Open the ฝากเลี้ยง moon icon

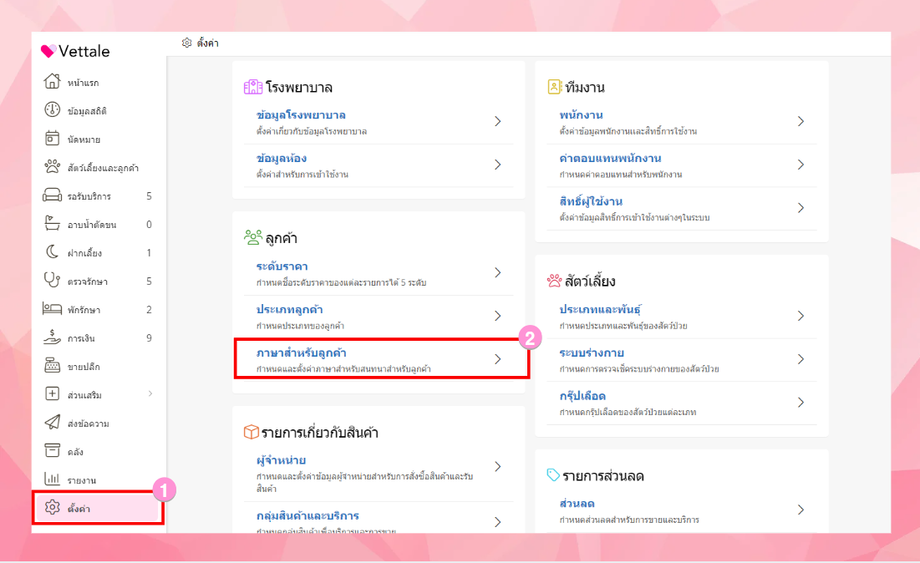[x=52, y=252]
